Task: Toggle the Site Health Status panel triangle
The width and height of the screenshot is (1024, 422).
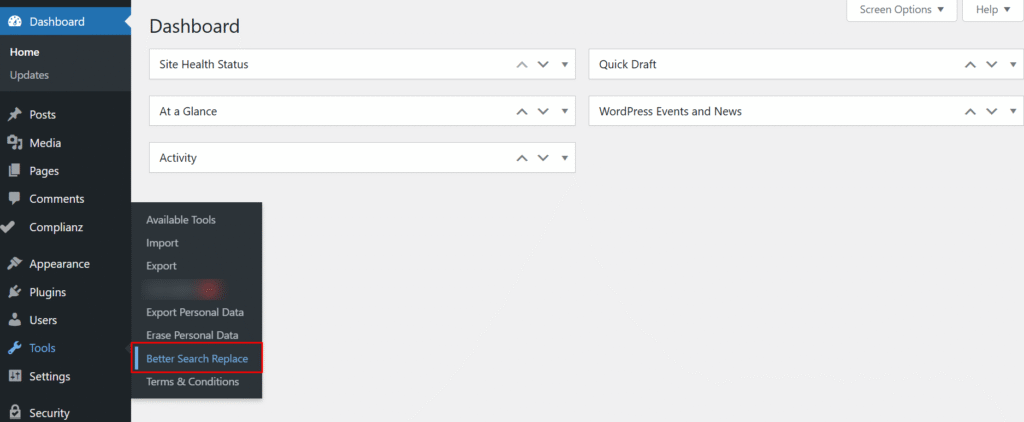Action: click(x=565, y=64)
